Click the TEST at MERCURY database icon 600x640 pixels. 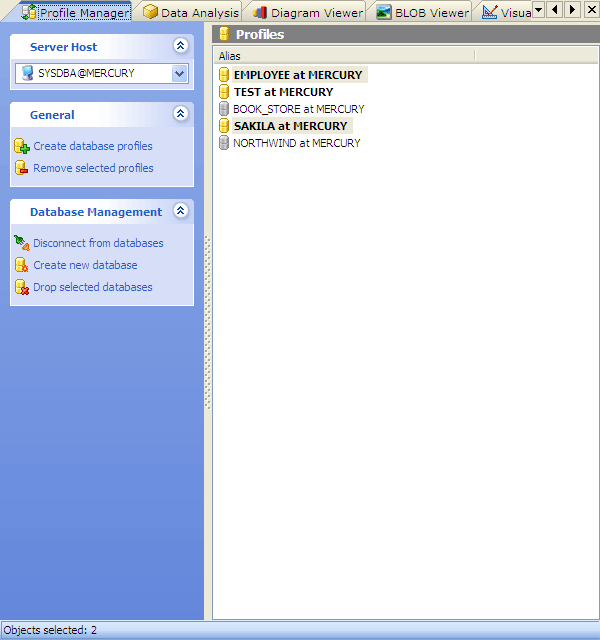point(224,92)
